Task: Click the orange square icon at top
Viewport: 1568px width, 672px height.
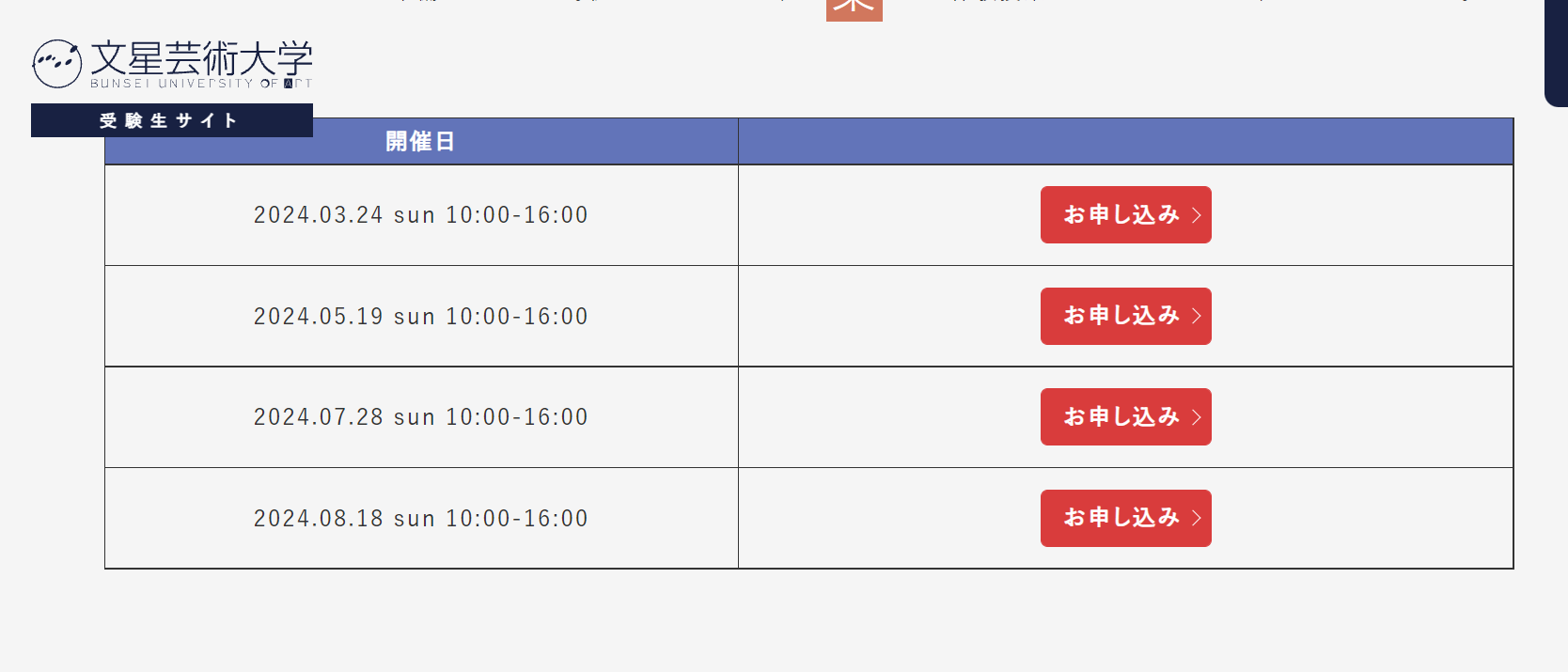Action: (x=855, y=10)
